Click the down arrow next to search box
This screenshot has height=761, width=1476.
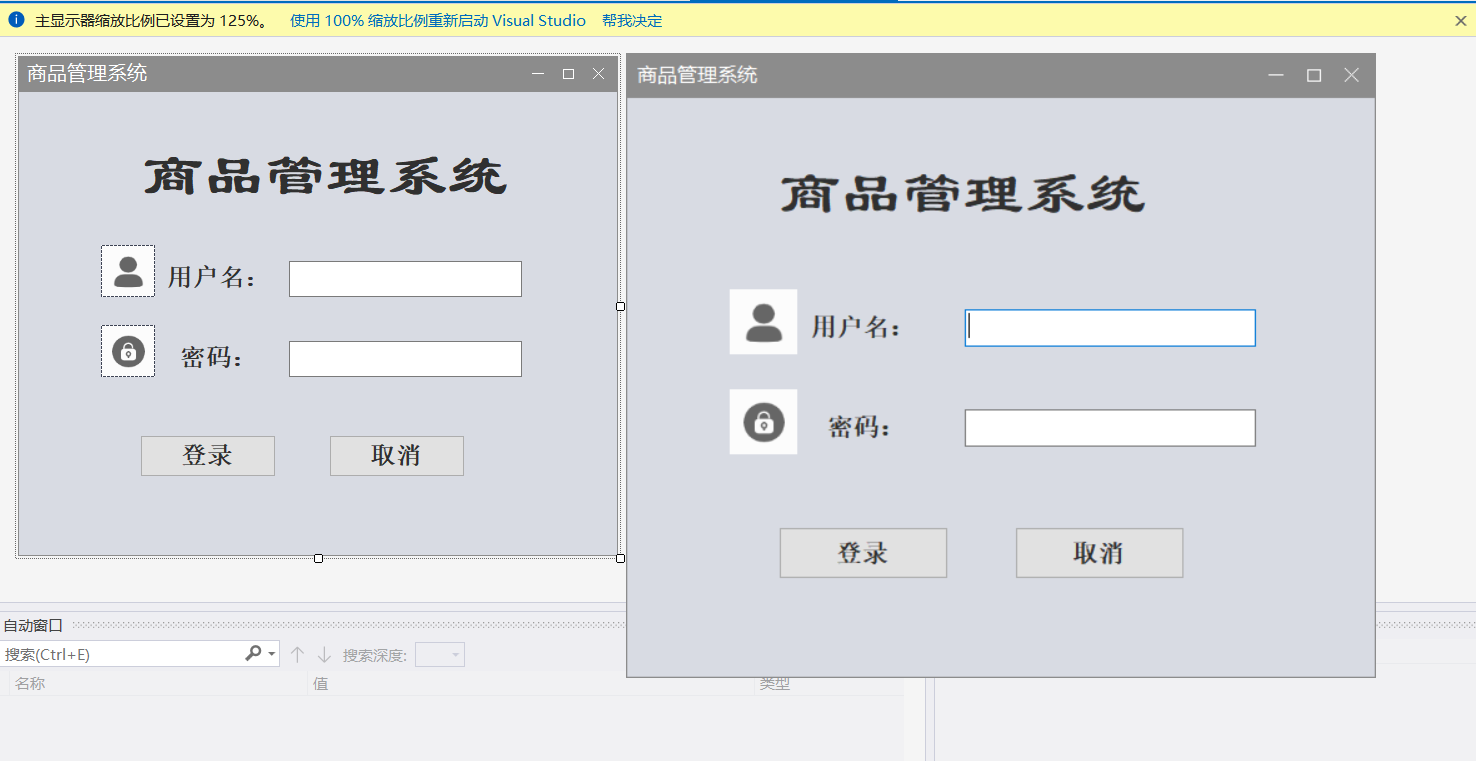click(324, 655)
